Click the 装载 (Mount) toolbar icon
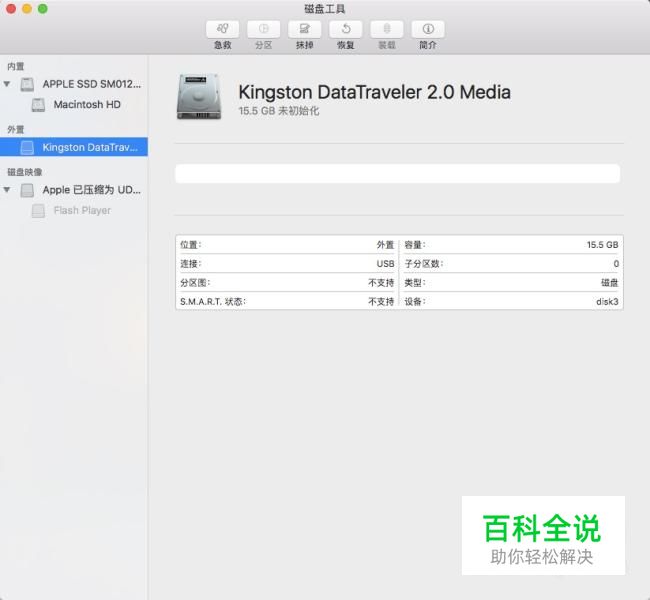The width and height of the screenshot is (650, 600). point(386,29)
